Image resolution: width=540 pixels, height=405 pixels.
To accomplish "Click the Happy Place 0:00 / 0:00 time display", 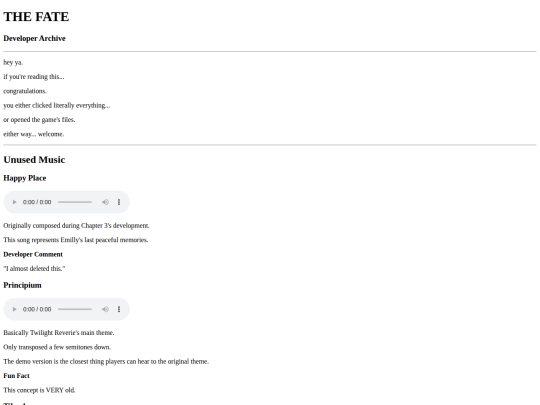I will pyautogui.click(x=37, y=202).
